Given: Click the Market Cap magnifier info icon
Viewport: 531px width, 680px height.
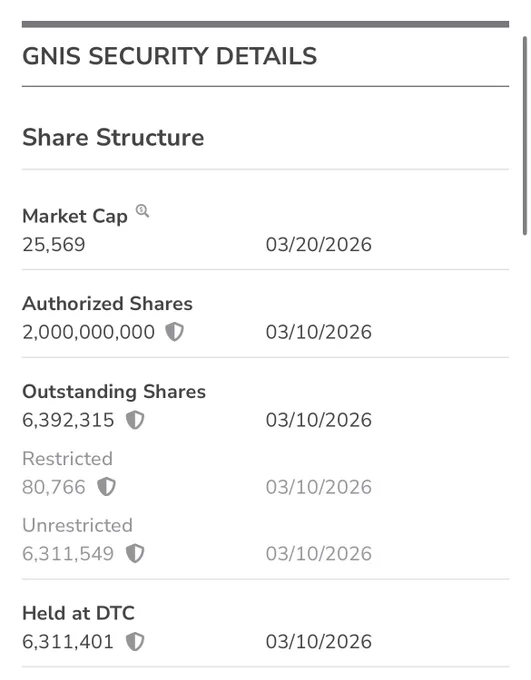Looking at the screenshot, I should point(142,211).
